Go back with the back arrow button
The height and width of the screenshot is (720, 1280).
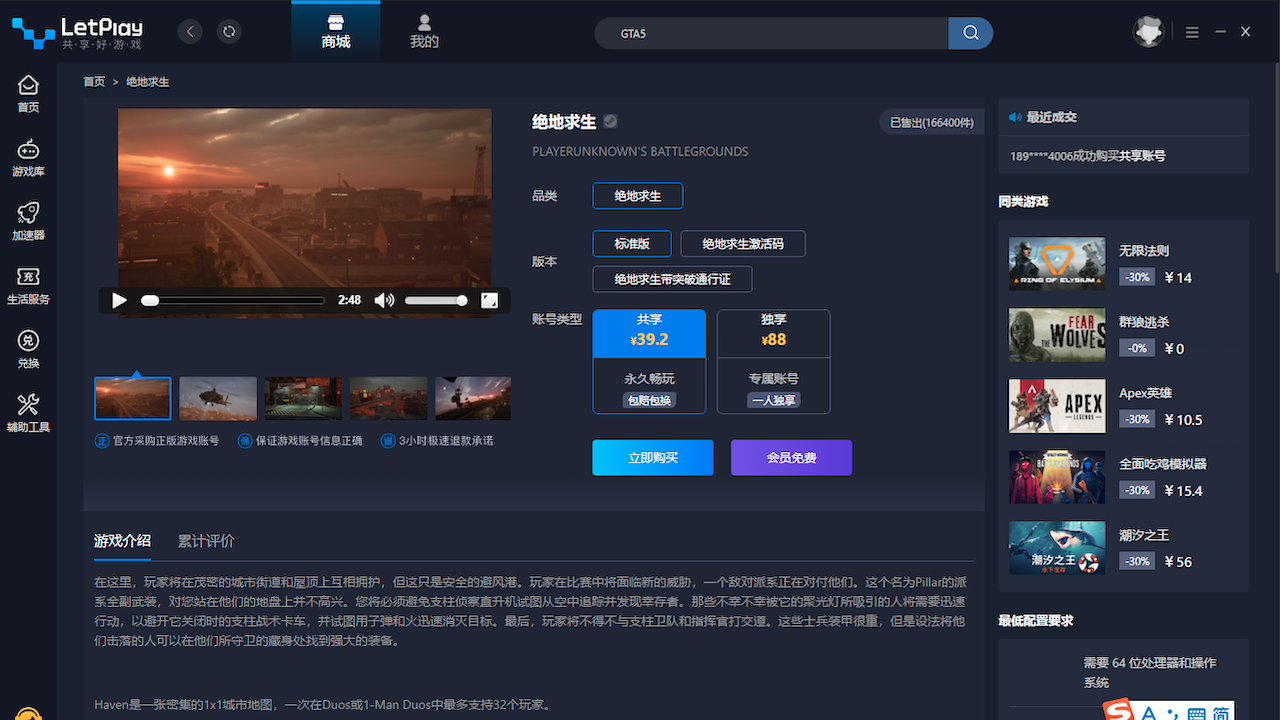[190, 32]
